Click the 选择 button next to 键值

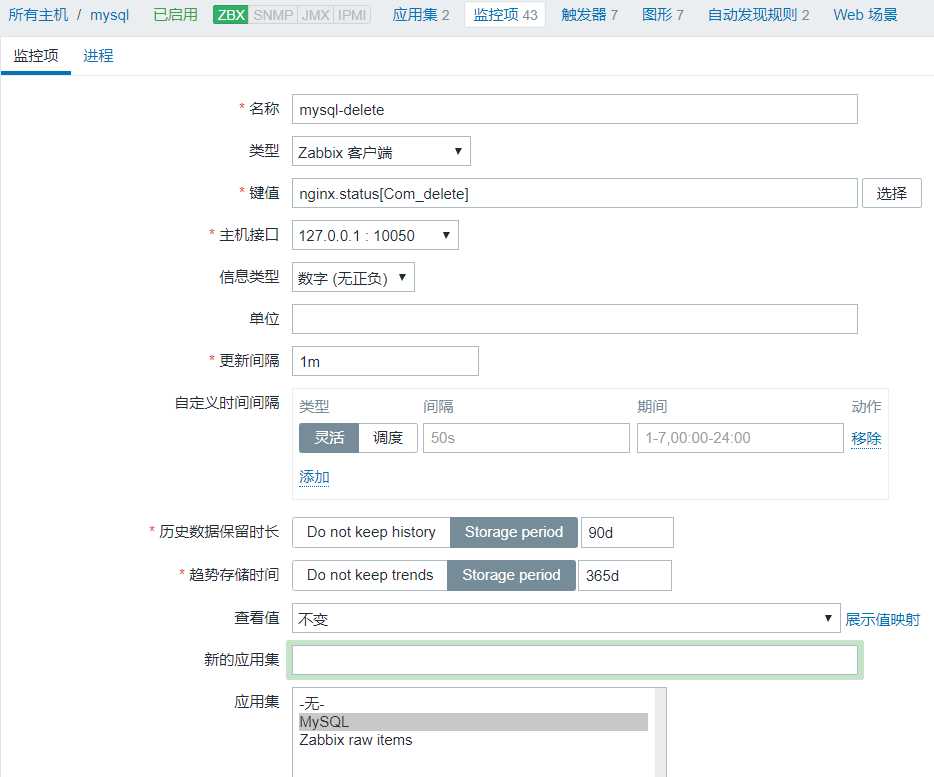[x=891, y=193]
